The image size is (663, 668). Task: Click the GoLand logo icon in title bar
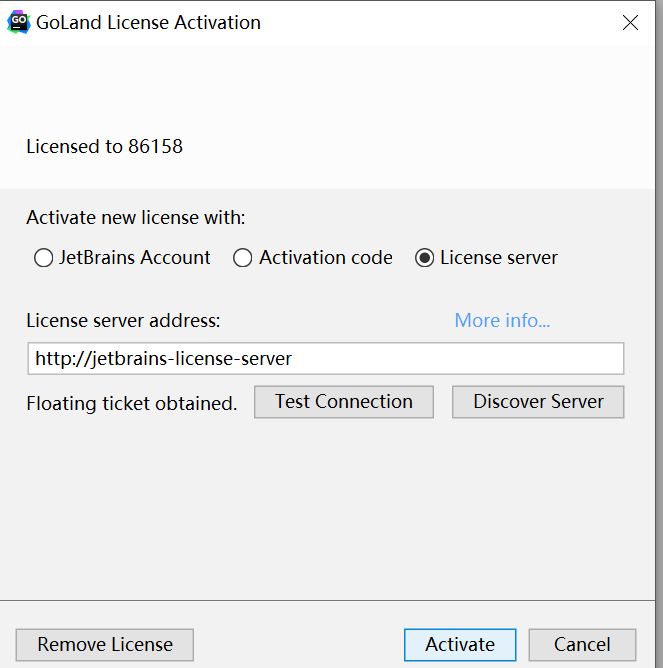pos(19,22)
